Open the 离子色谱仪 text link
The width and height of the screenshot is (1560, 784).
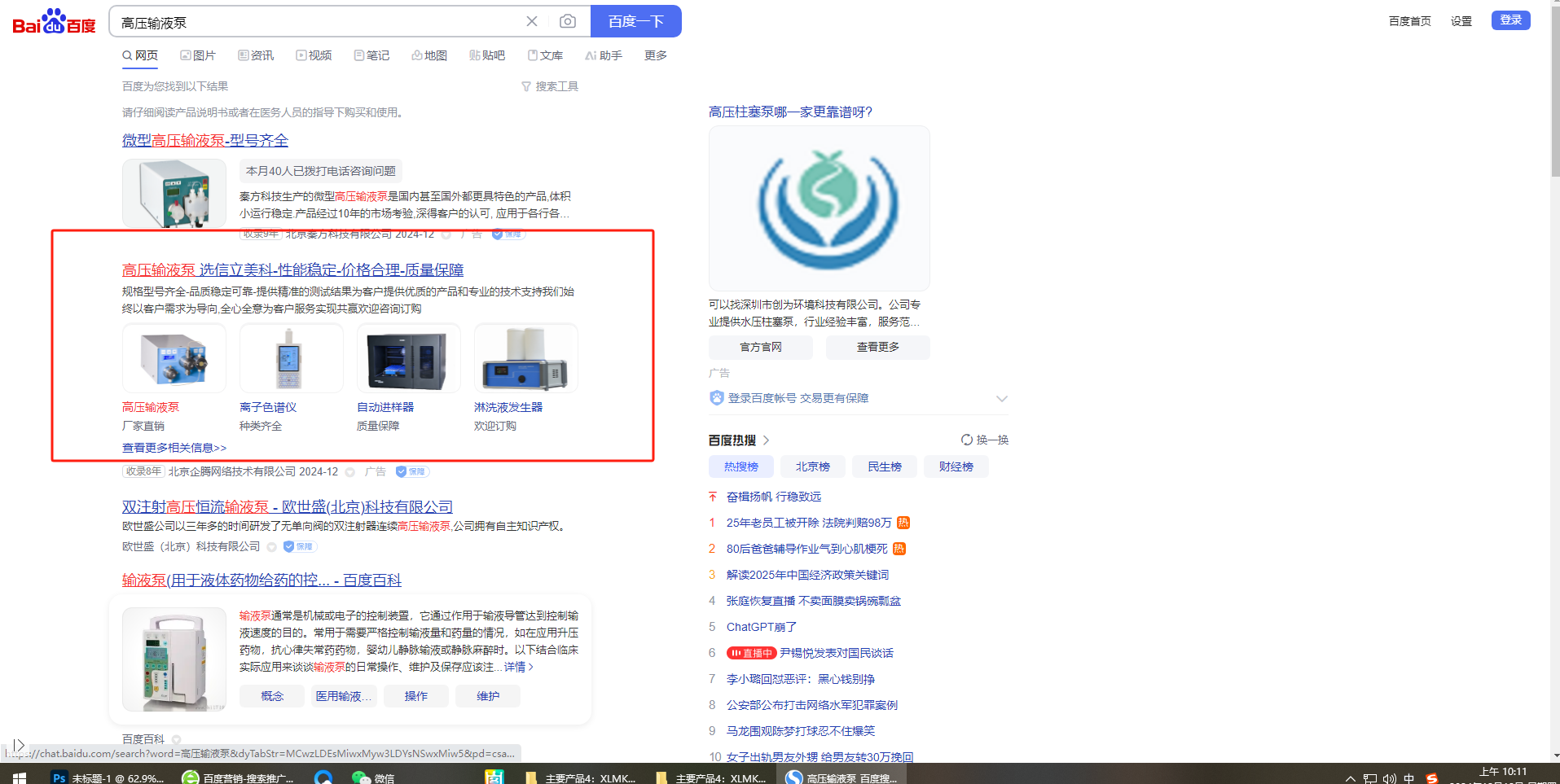click(x=268, y=407)
